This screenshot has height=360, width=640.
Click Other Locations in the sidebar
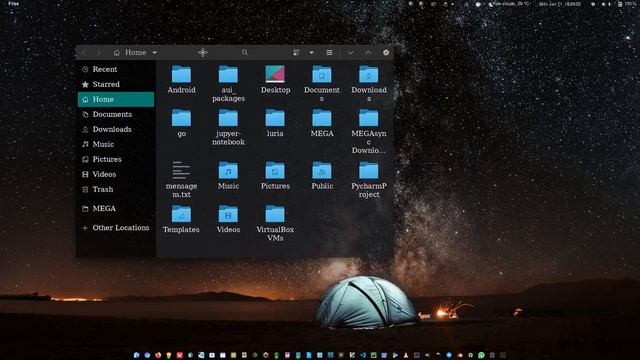[116, 228]
